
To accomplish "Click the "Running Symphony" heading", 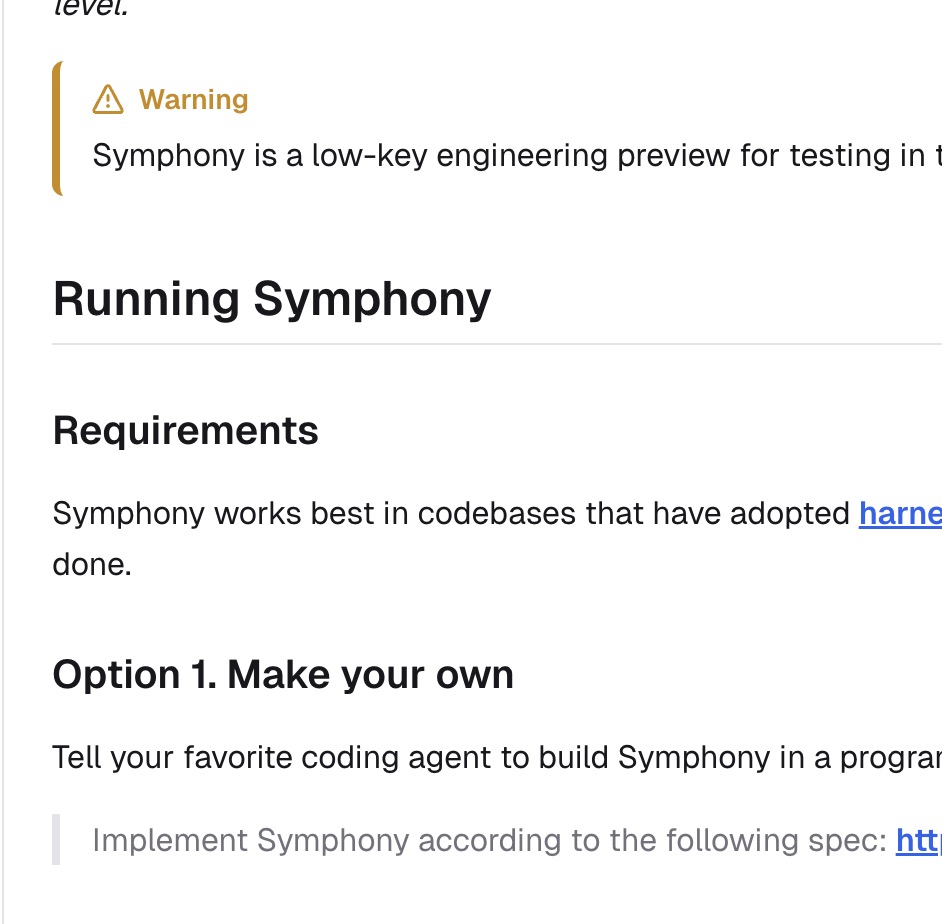I will (272, 299).
